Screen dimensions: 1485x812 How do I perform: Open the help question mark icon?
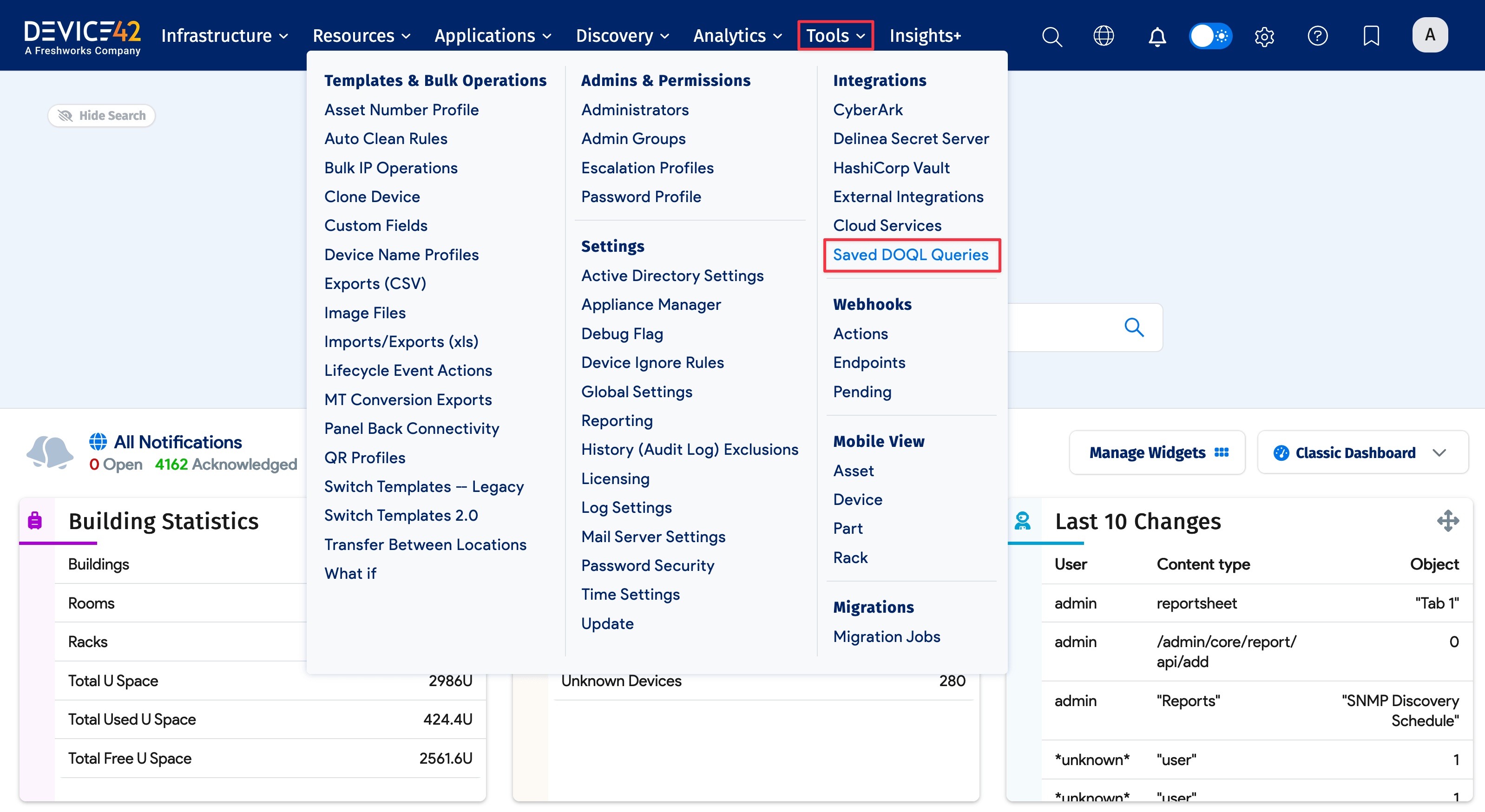pos(1317,36)
